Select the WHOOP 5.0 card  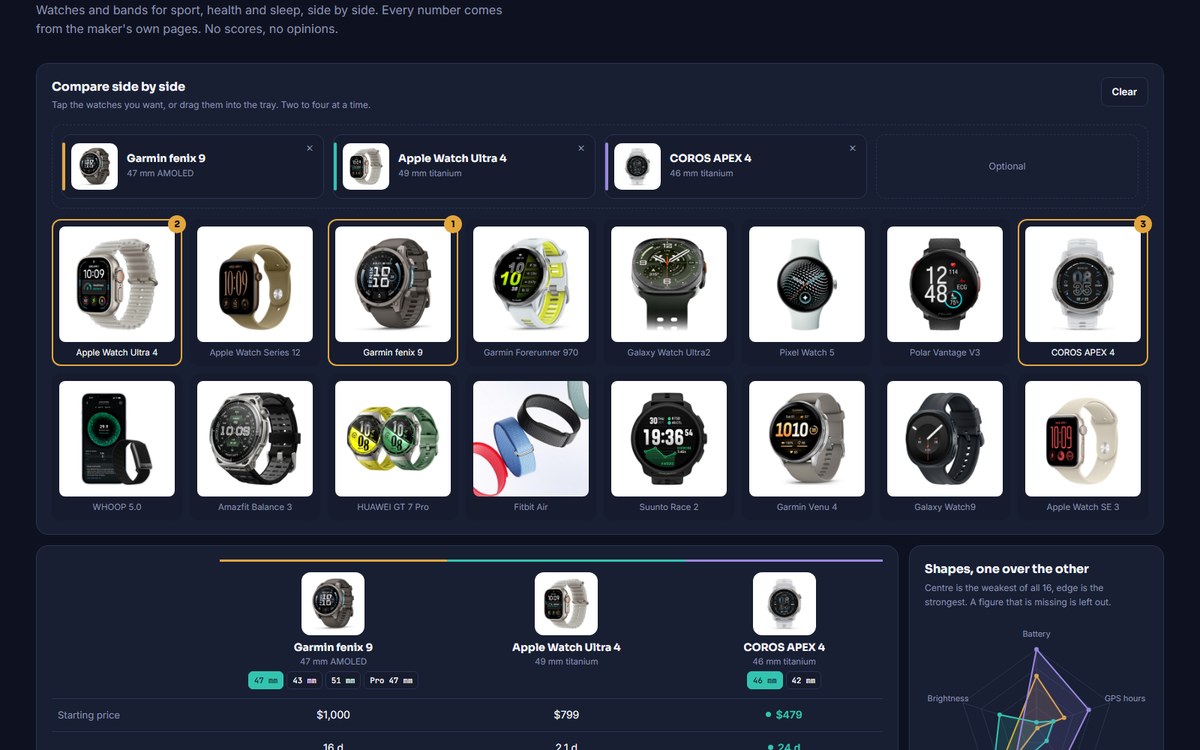coord(117,447)
